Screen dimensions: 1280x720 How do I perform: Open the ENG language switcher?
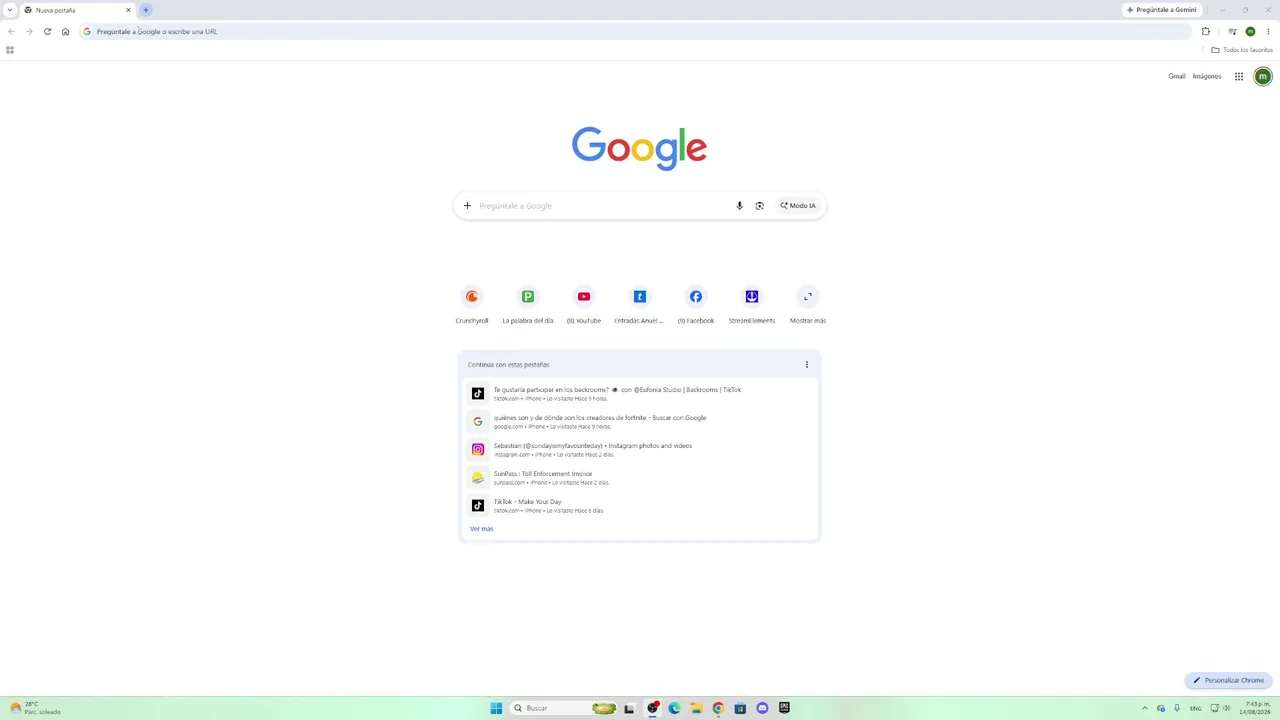(x=1195, y=708)
